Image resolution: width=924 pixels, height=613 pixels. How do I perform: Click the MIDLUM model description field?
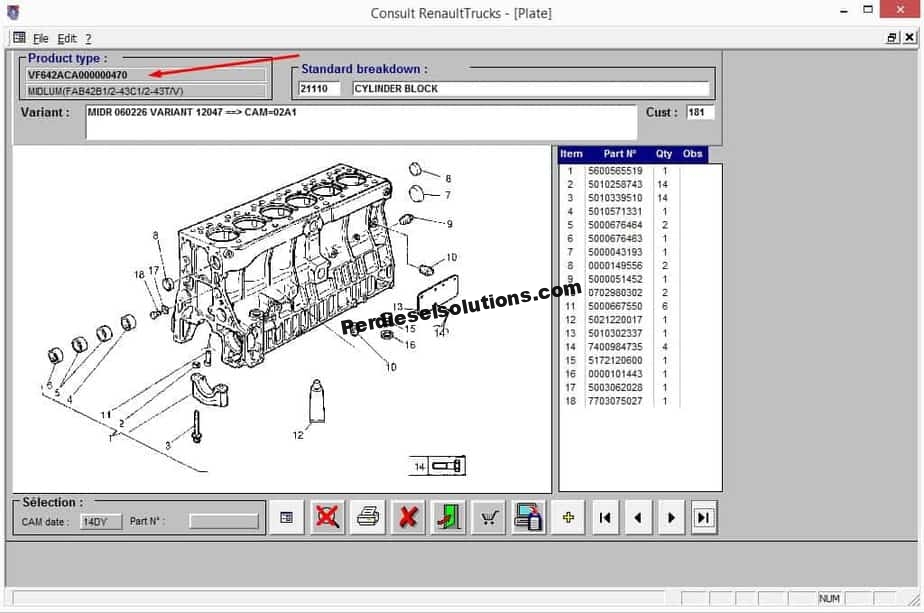pyautogui.click(x=146, y=91)
